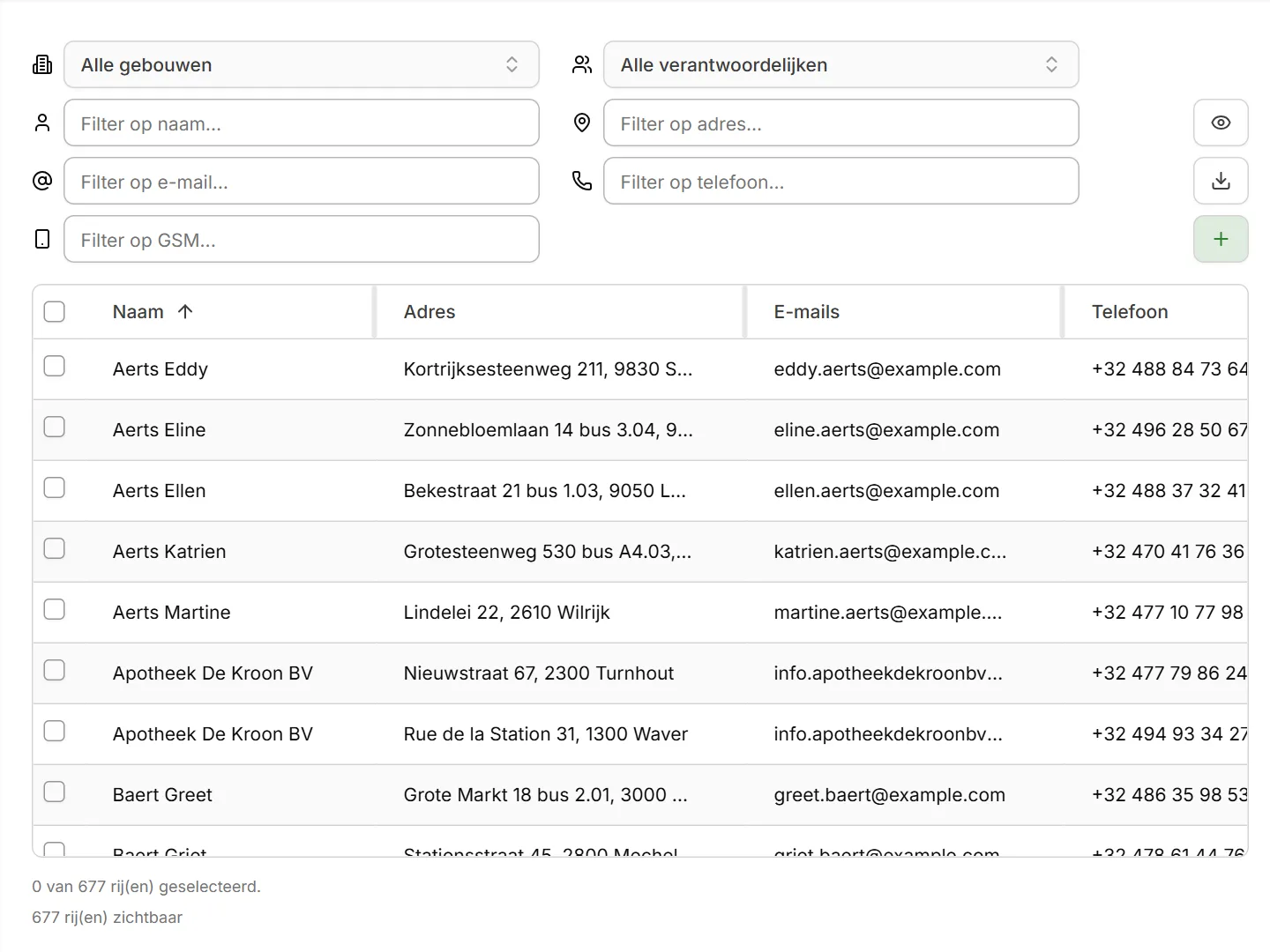Click the address Rue de la Station 31

pyautogui.click(x=546, y=734)
